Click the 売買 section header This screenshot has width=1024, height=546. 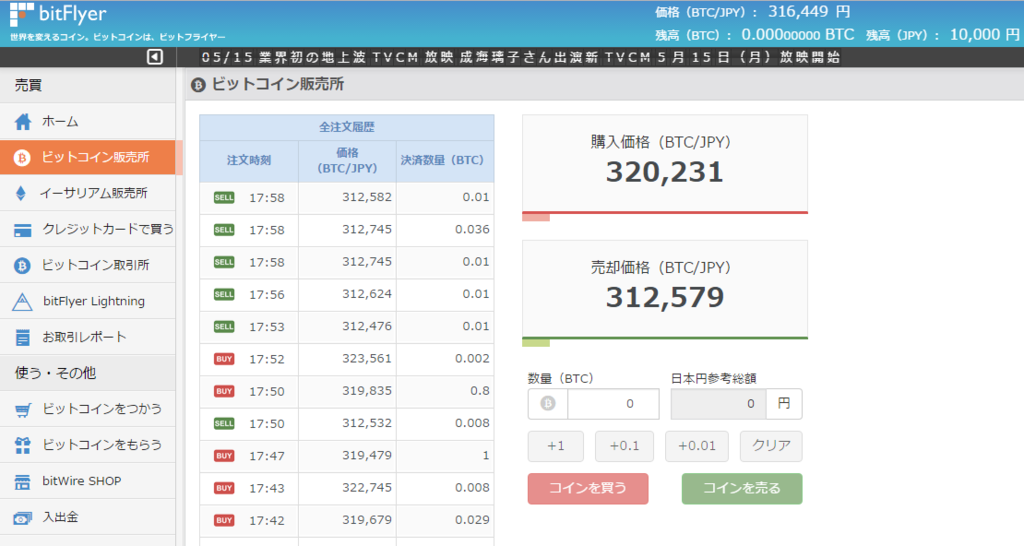point(88,85)
